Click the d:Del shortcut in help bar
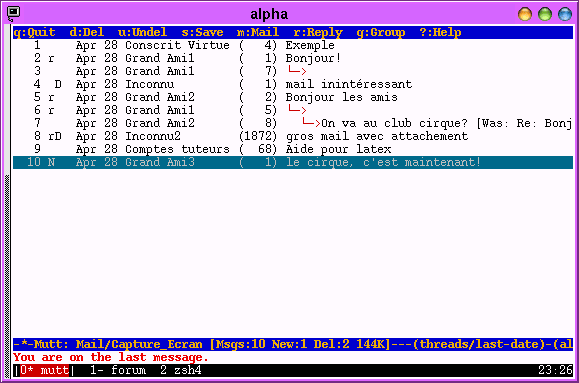 click(x=87, y=33)
